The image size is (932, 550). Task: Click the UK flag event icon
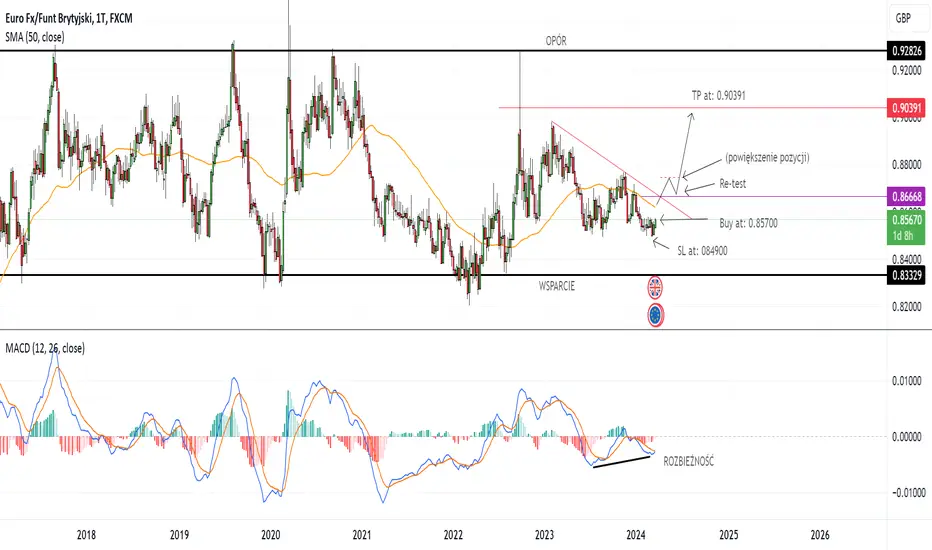pyautogui.click(x=655, y=288)
